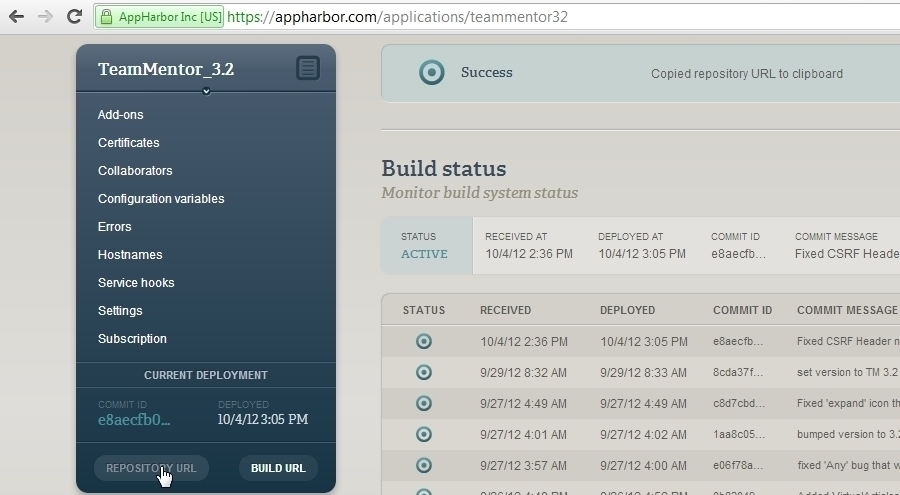Open the Hostnames page
900x495 pixels.
click(130, 255)
